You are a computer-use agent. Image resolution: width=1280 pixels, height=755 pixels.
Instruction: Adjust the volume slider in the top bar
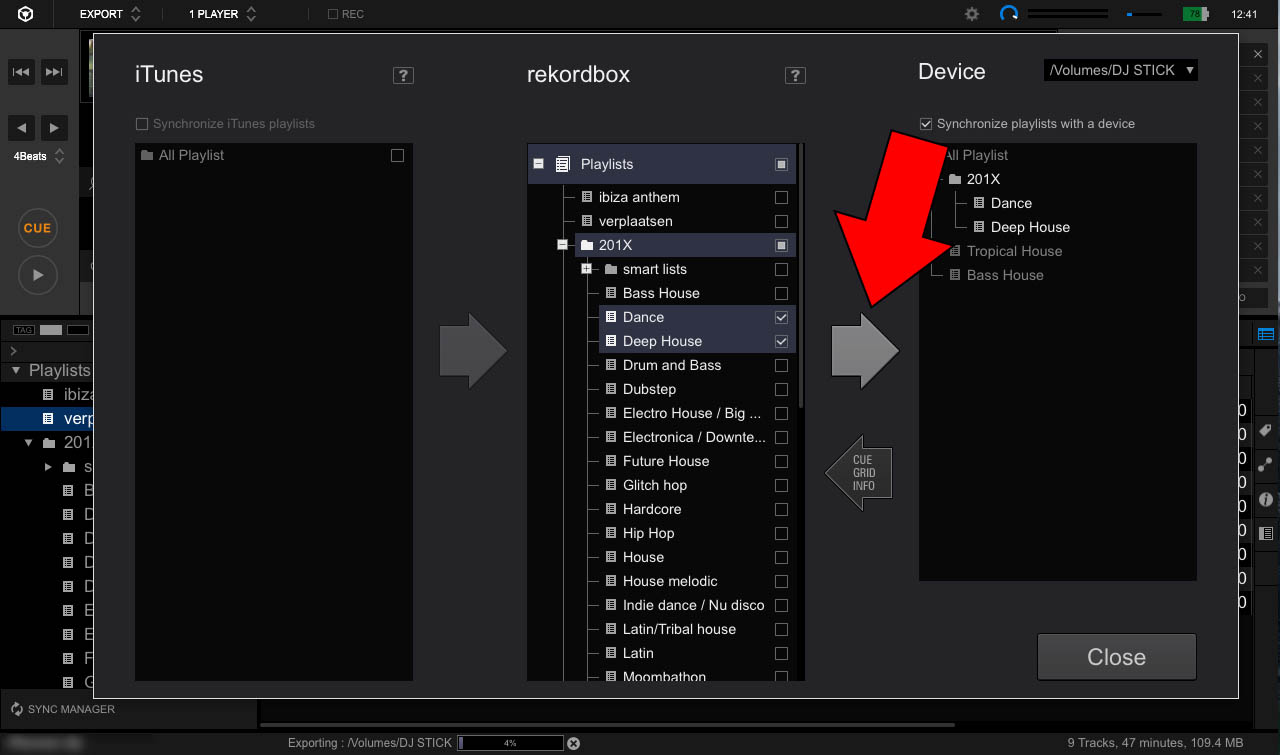(x=1144, y=14)
